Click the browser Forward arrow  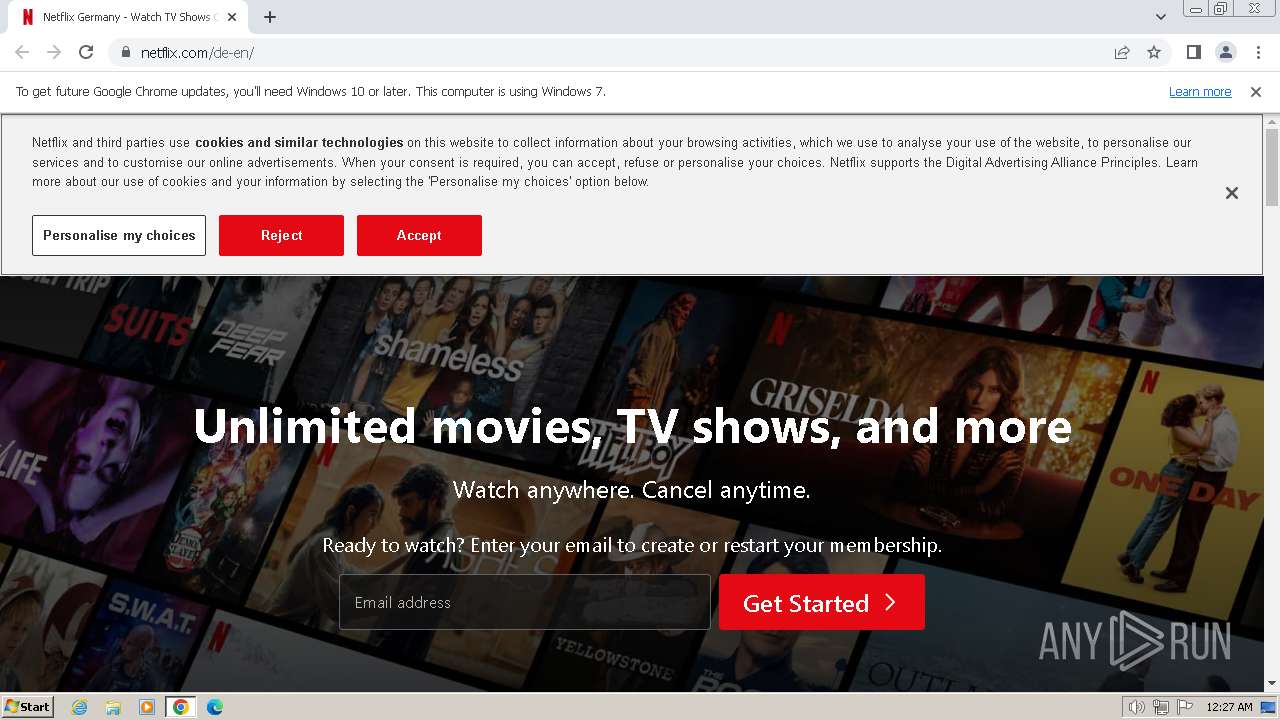point(54,52)
